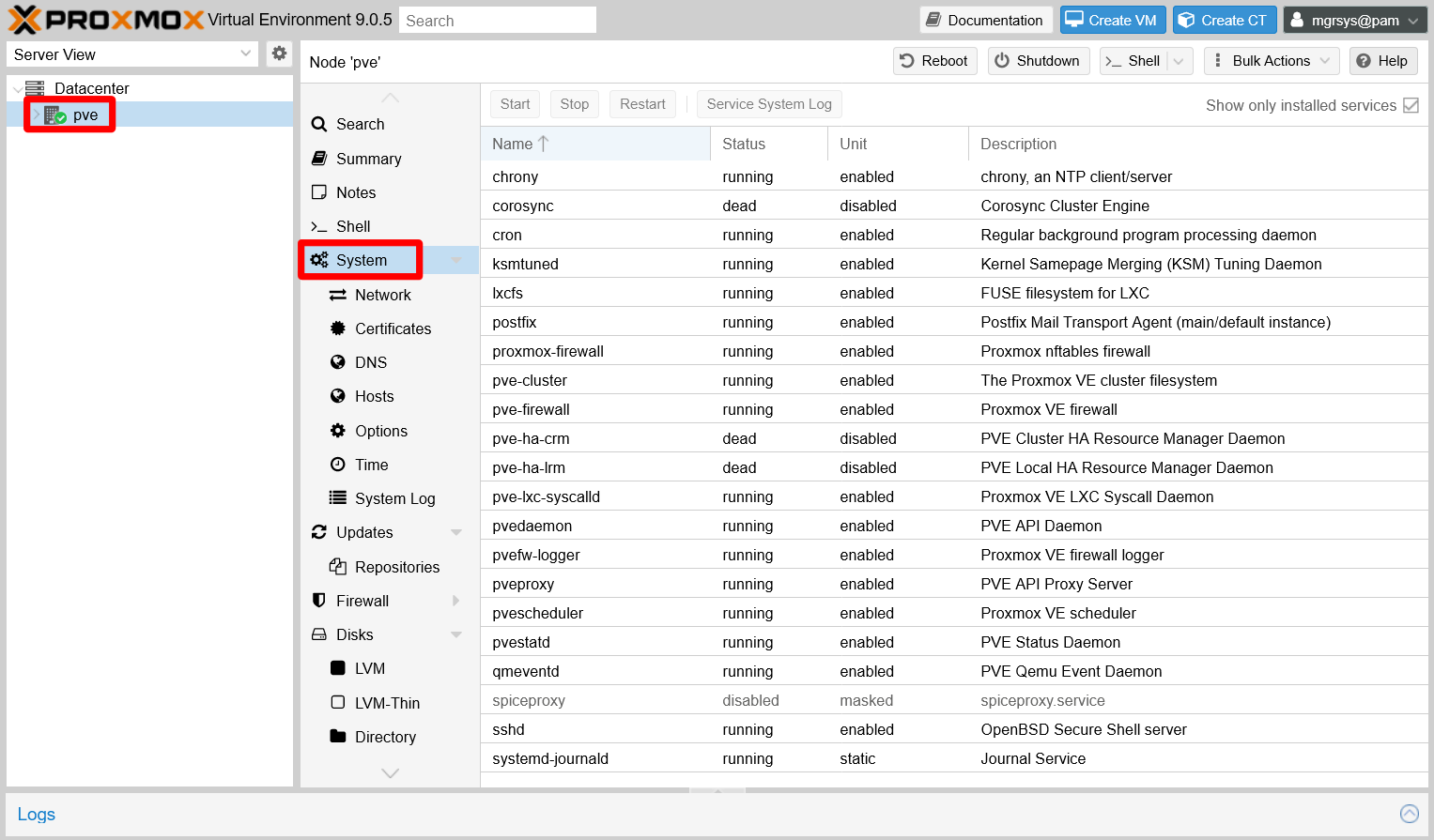This screenshot has width=1434, height=840.
Task: Click the Certificates icon in sidebar
Action: pyautogui.click(x=339, y=328)
